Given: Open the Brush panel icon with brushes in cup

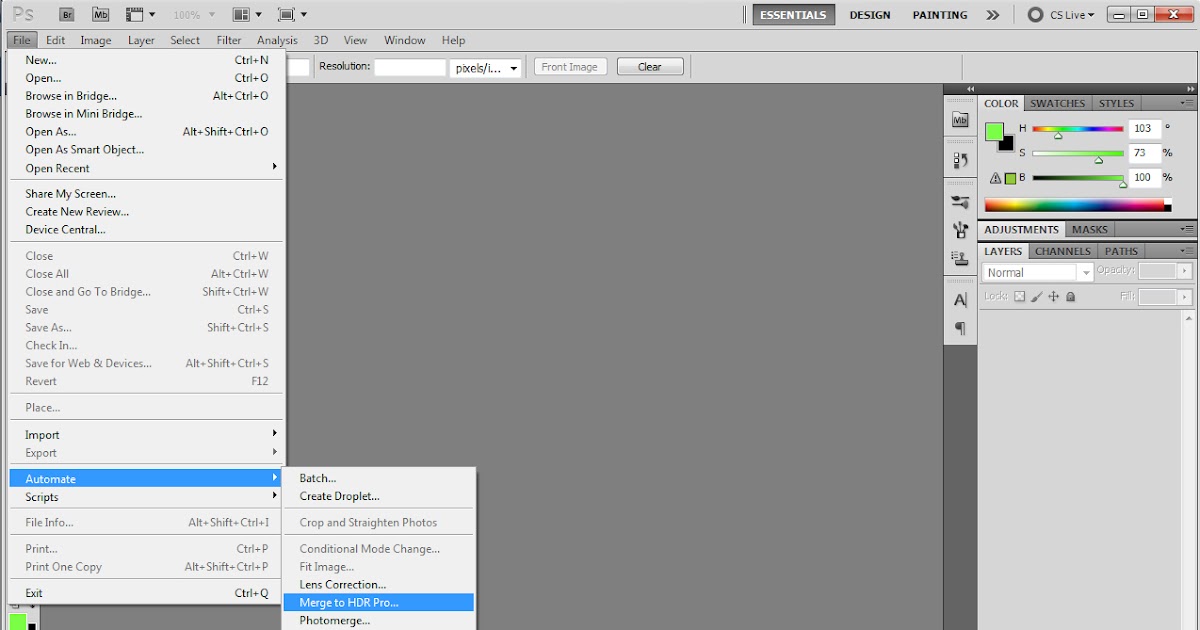Looking at the screenshot, I should click(x=961, y=229).
